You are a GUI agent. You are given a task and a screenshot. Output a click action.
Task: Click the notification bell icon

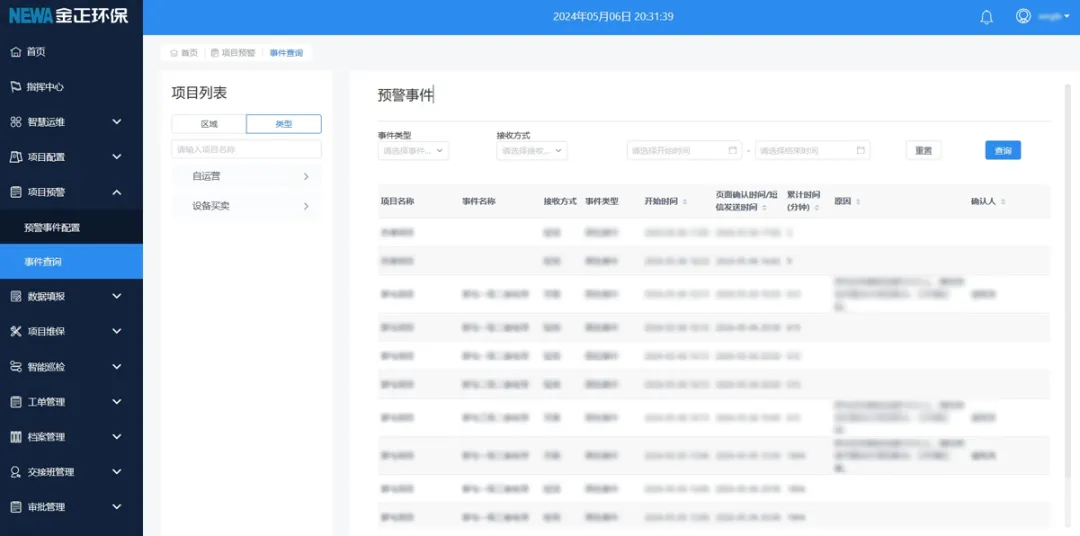click(x=986, y=17)
